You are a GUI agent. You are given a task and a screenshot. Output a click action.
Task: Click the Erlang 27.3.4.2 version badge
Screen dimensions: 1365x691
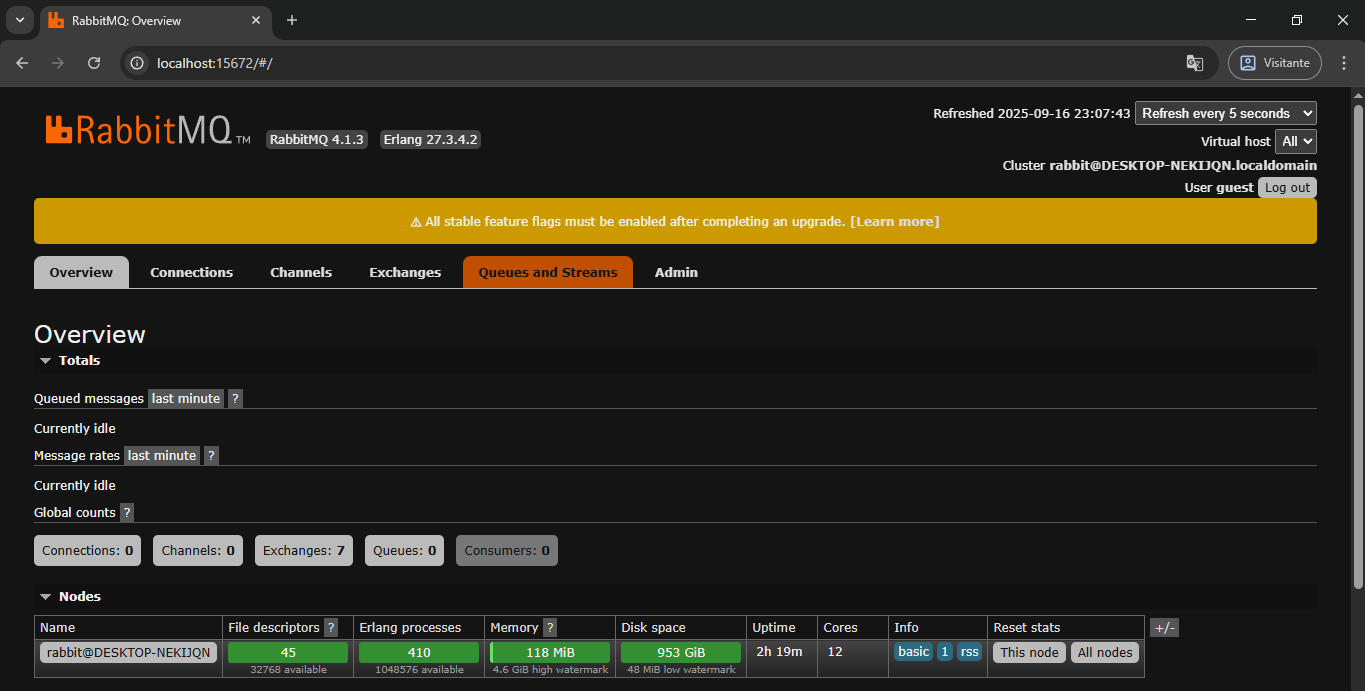point(430,140)
